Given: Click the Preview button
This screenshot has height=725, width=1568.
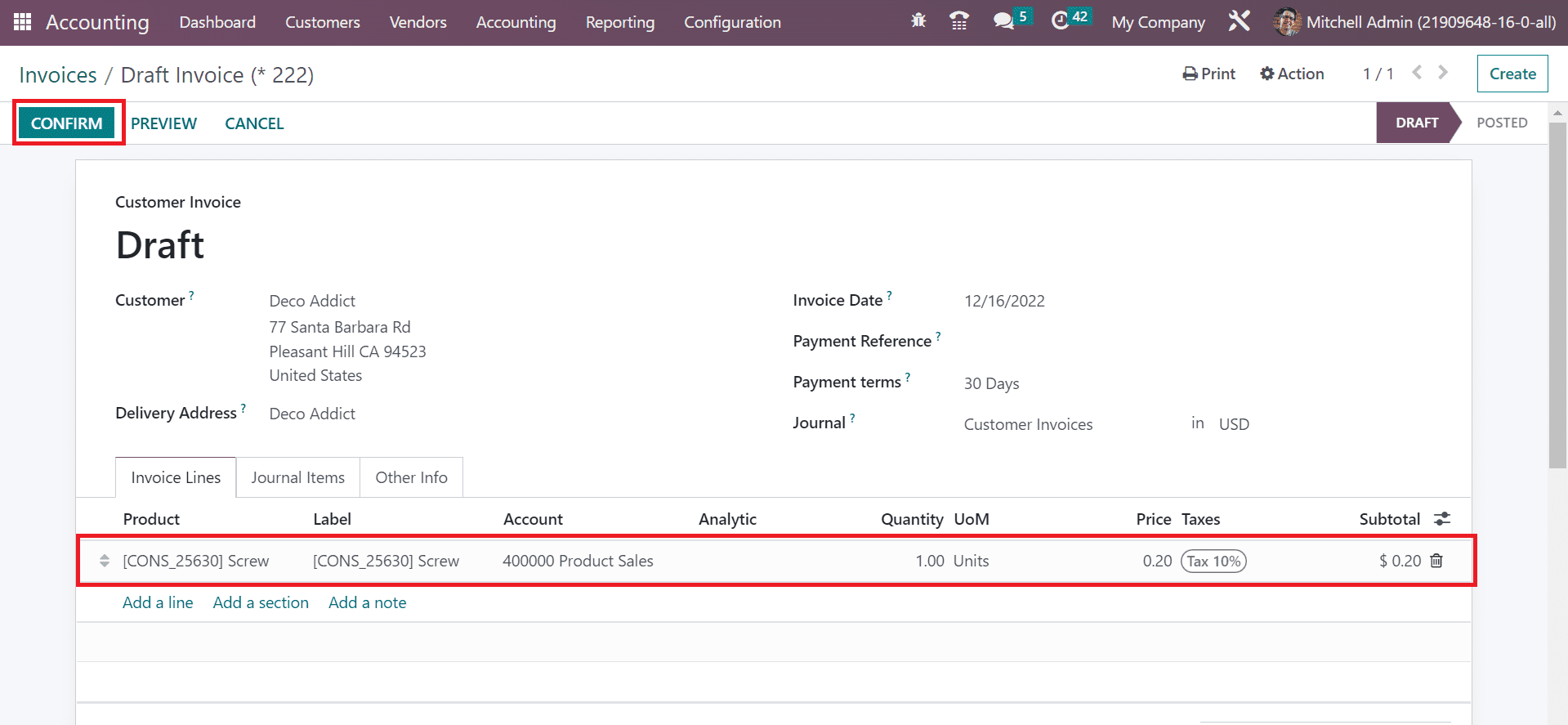Looking at the screenshot, I should point(163,123).
